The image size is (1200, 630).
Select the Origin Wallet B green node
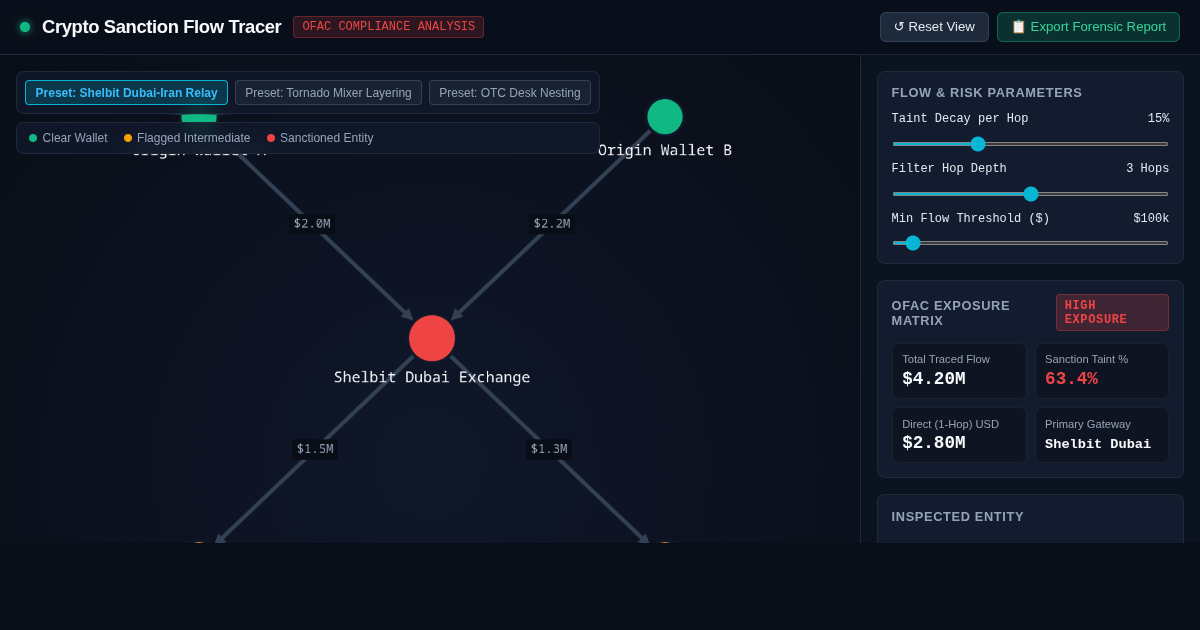(665, 117)
